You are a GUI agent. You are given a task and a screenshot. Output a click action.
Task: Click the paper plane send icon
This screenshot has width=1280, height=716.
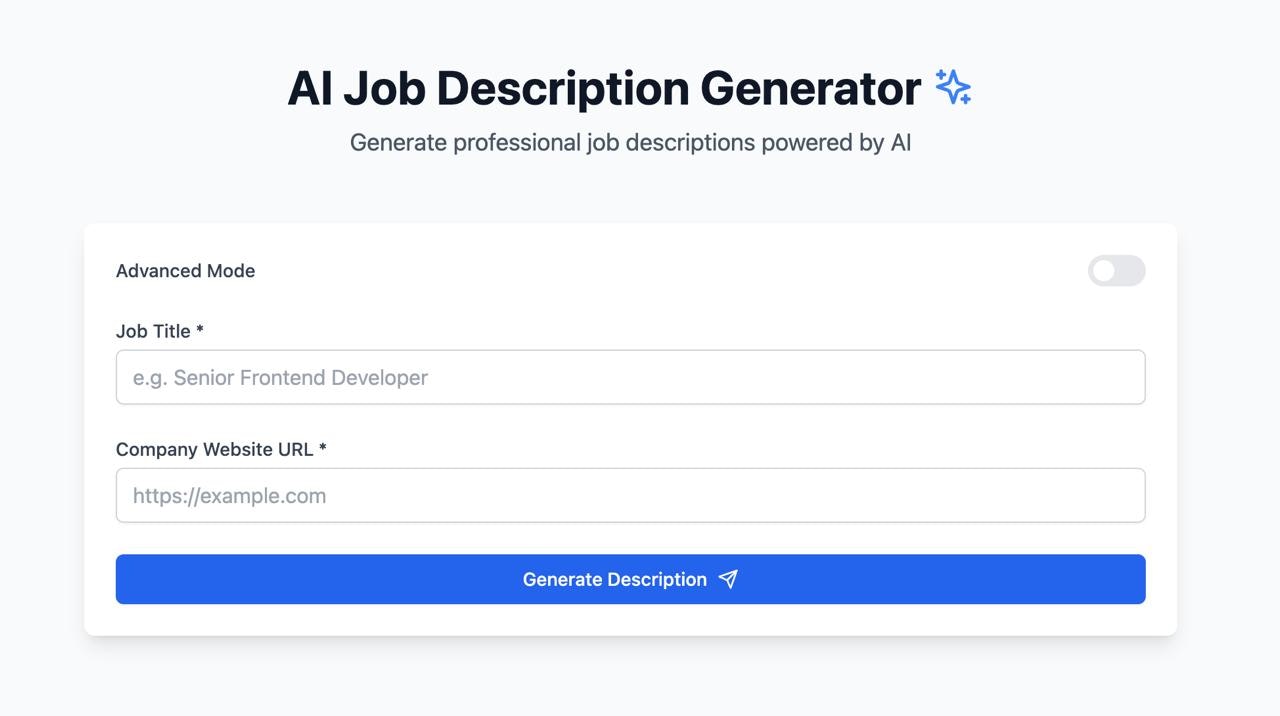(x=728, y=579)
